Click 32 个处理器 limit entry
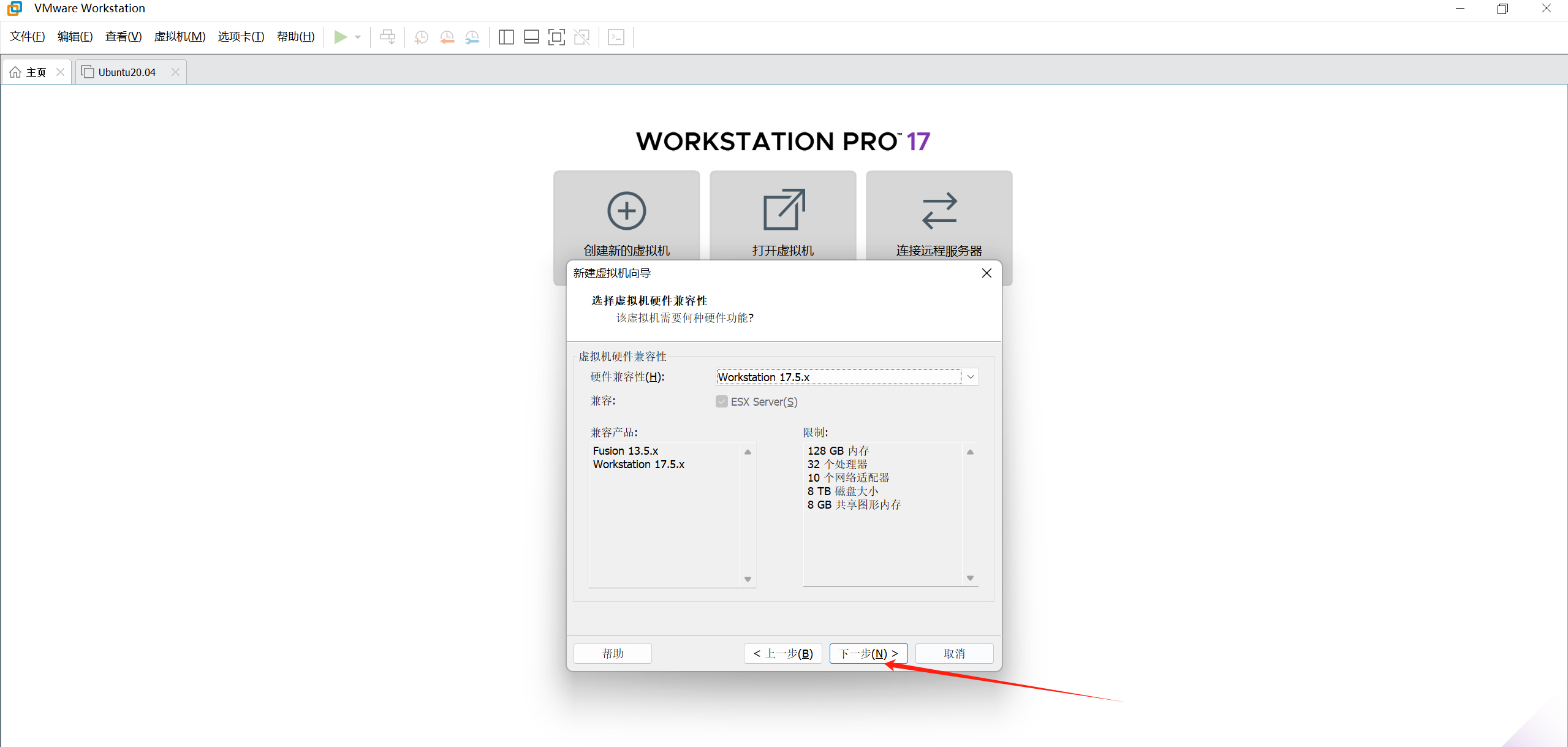This screenshot has width=1568, height=747. tap(837, 465)
